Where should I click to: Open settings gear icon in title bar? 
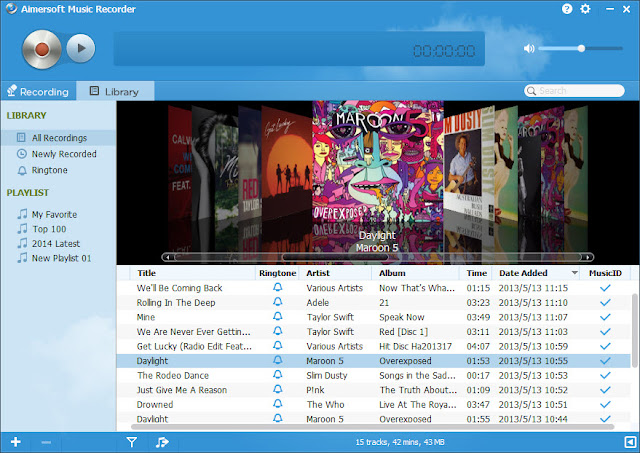point(585,9)
